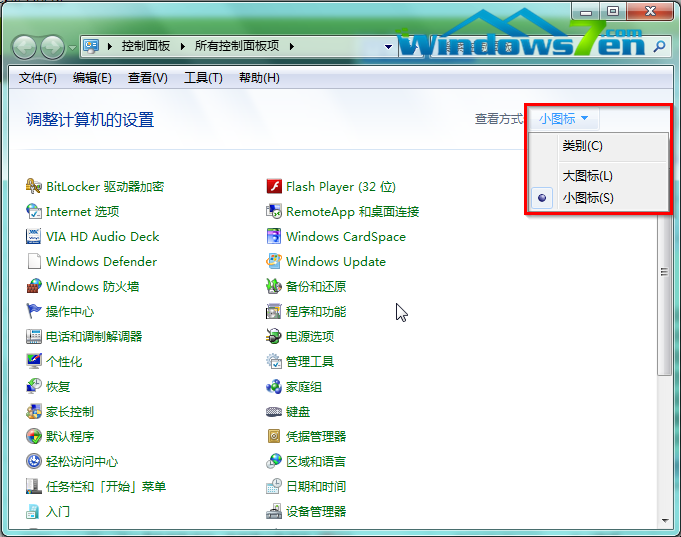
Task: Expand arrow after 所有控制面板项 breadcrumb
Action: pos(292,46)
